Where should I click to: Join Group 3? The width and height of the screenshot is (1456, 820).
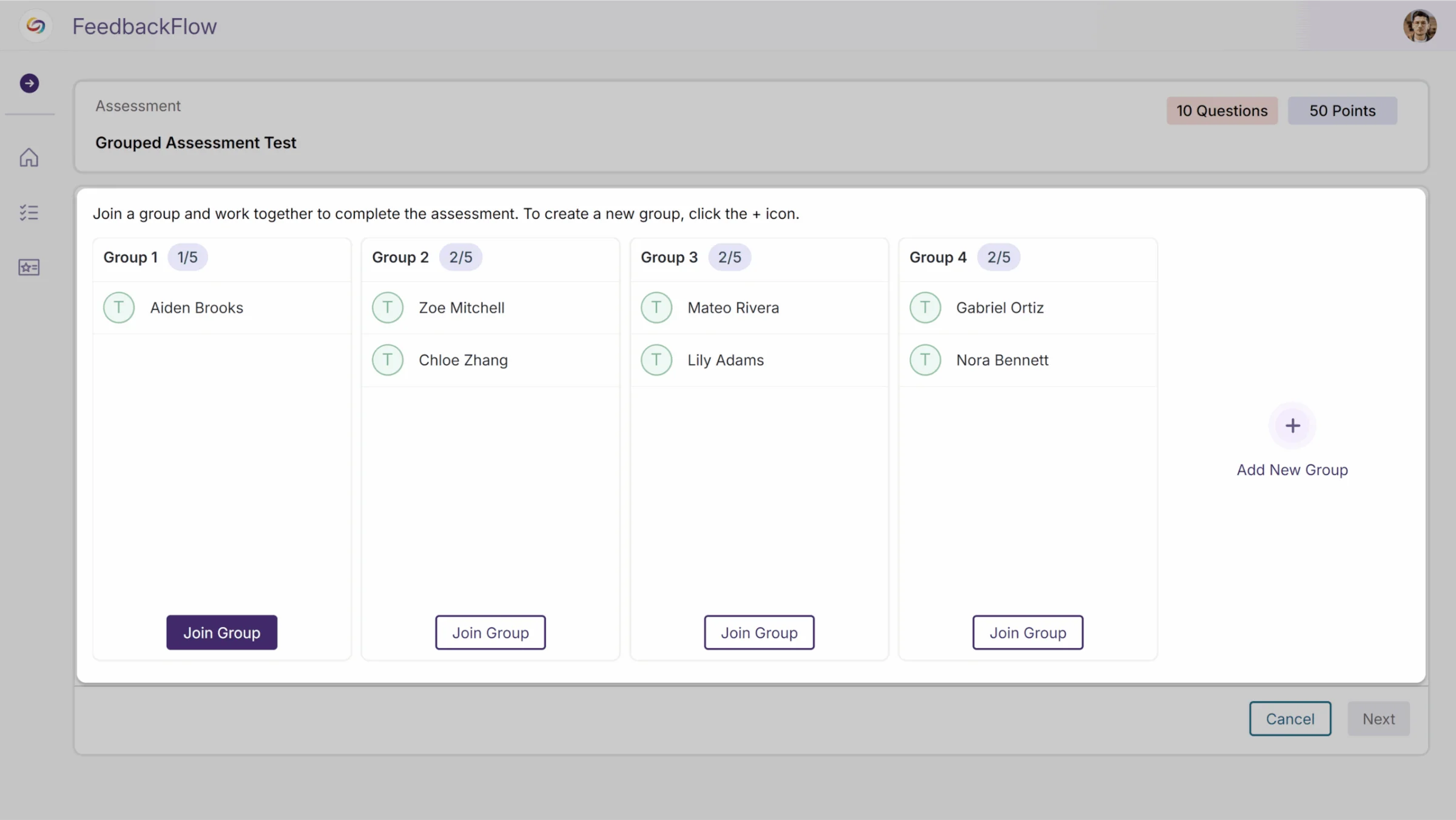point(759,632)
